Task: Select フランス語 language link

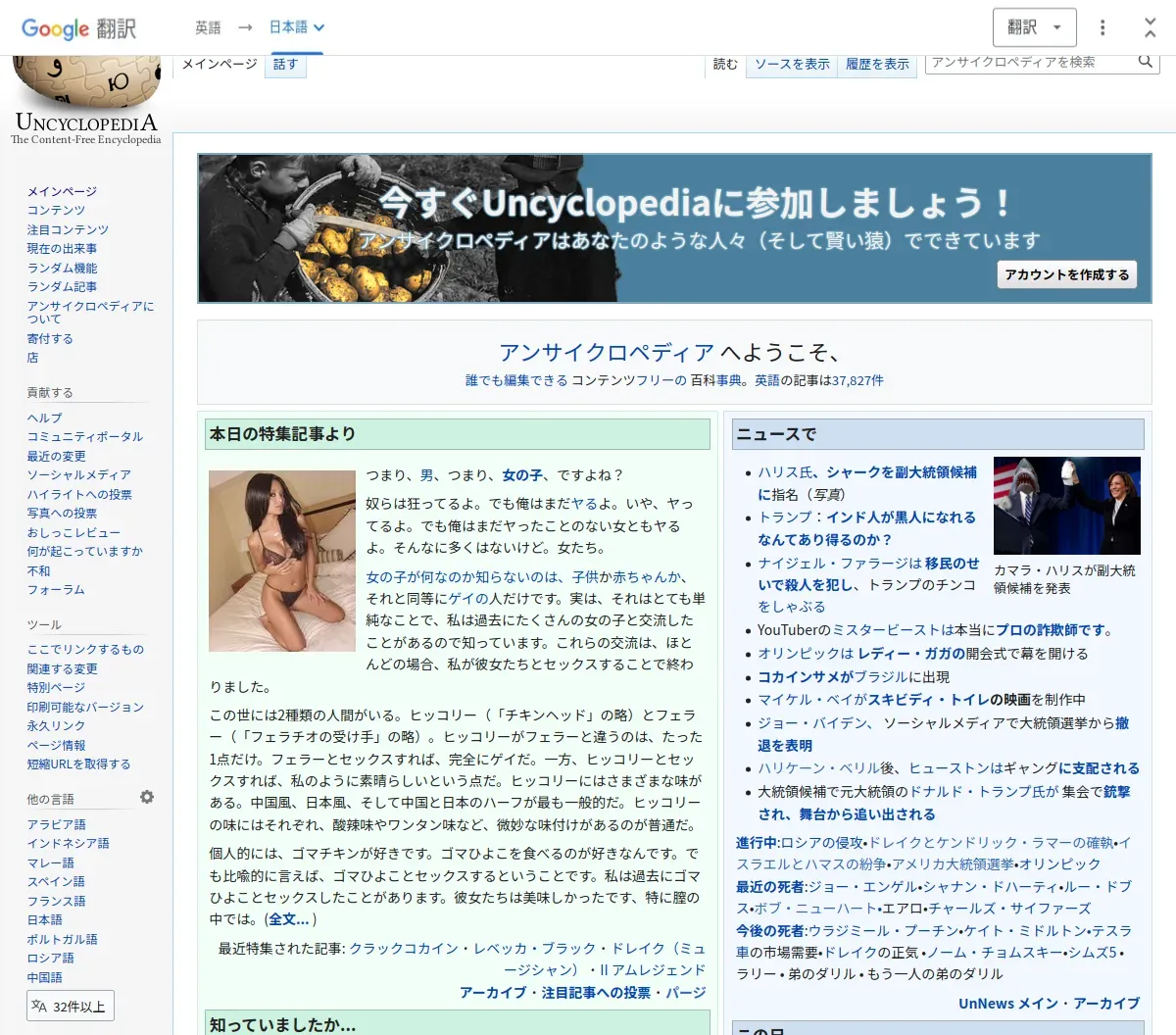Action: coord(56,901)
